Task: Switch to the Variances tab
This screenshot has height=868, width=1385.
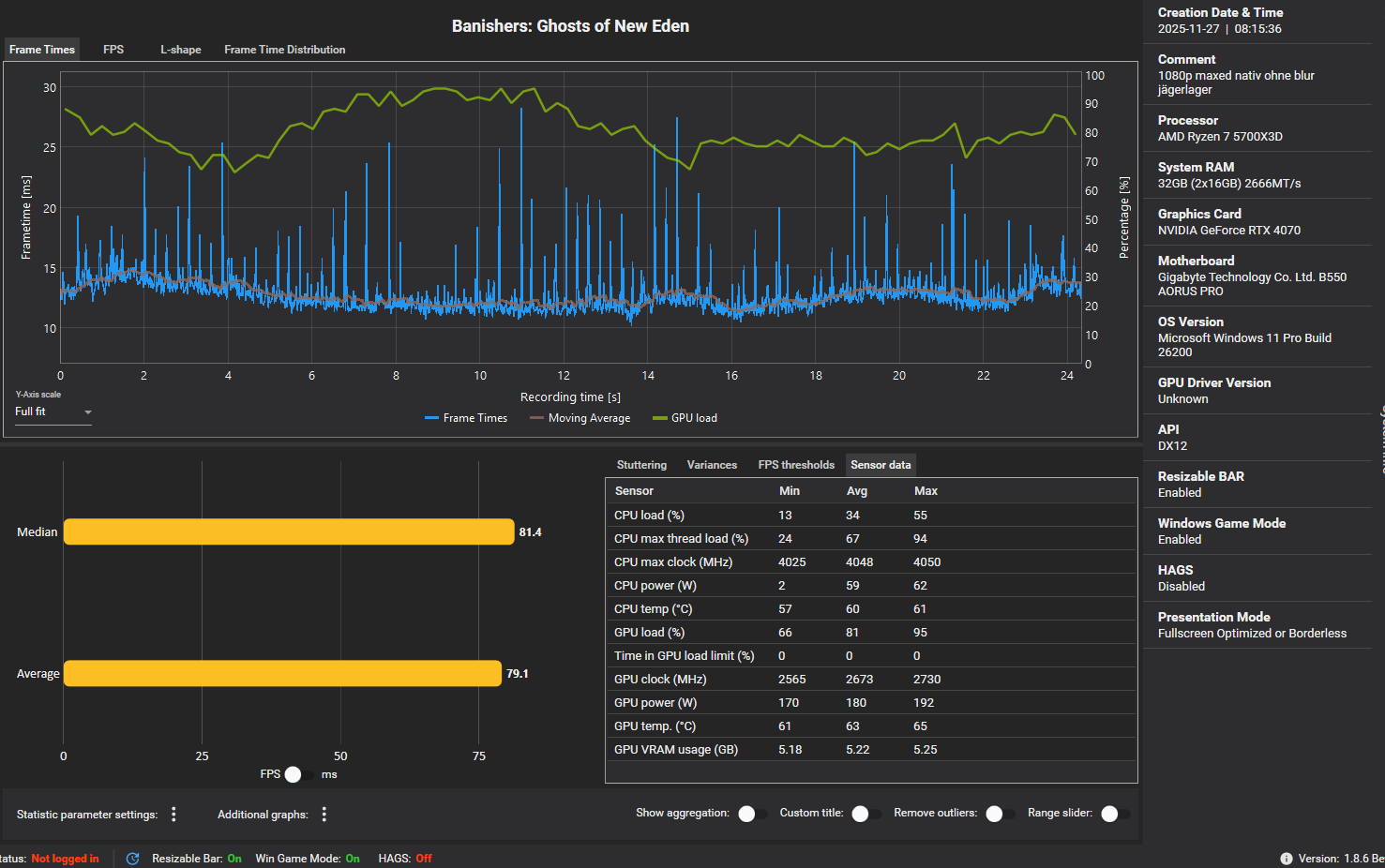Action: (x=712, y=465)
